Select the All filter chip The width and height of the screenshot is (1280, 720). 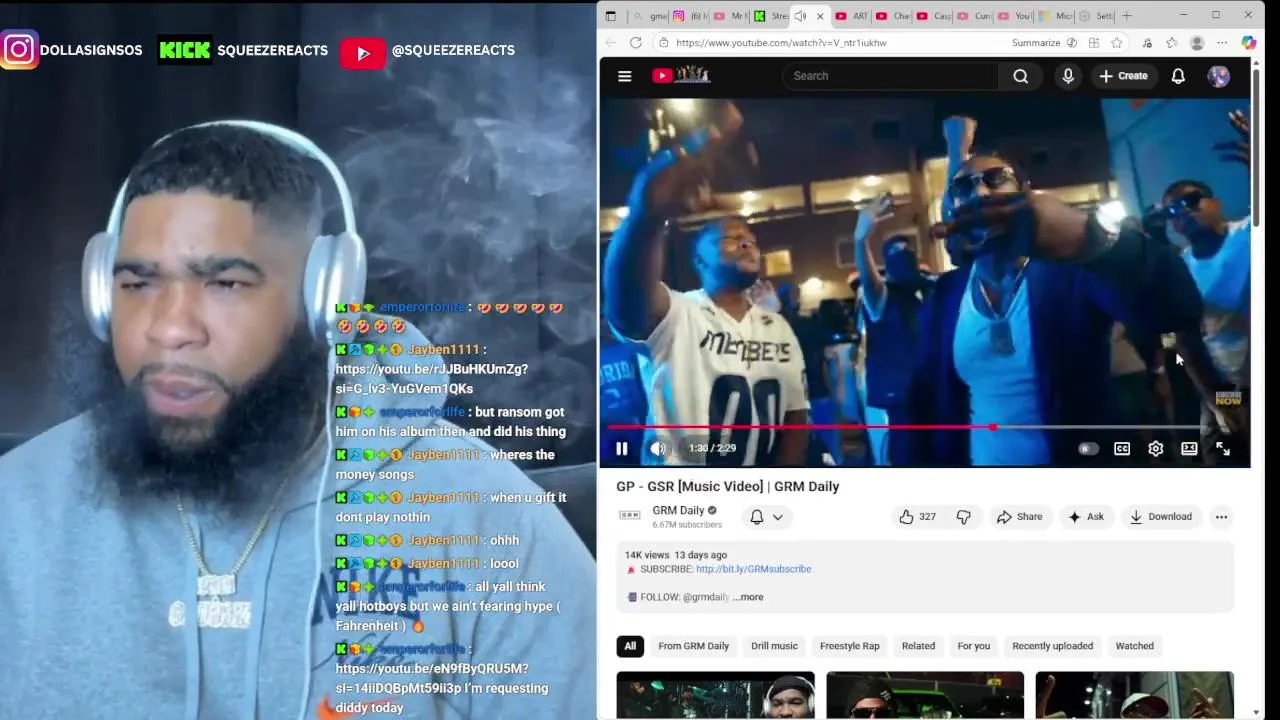(x=630, y=646)
